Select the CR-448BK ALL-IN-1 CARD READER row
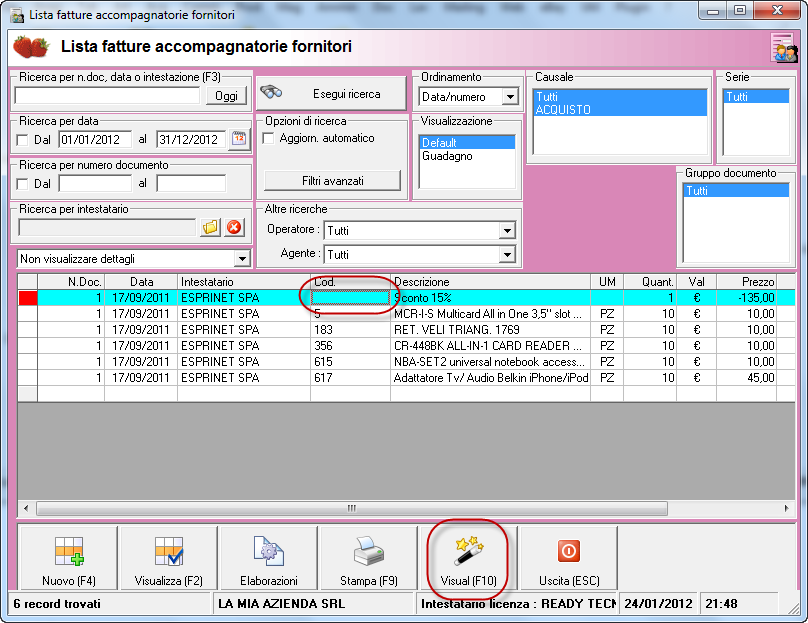Image resolution: width=808 pixels, height=623 pixels. [406, 346]
